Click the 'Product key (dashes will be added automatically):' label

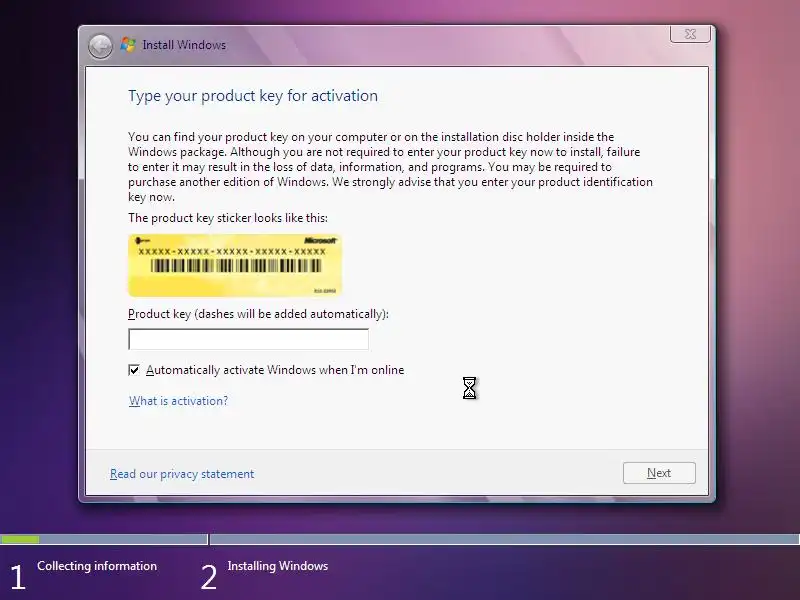click(x=258, y=314)
